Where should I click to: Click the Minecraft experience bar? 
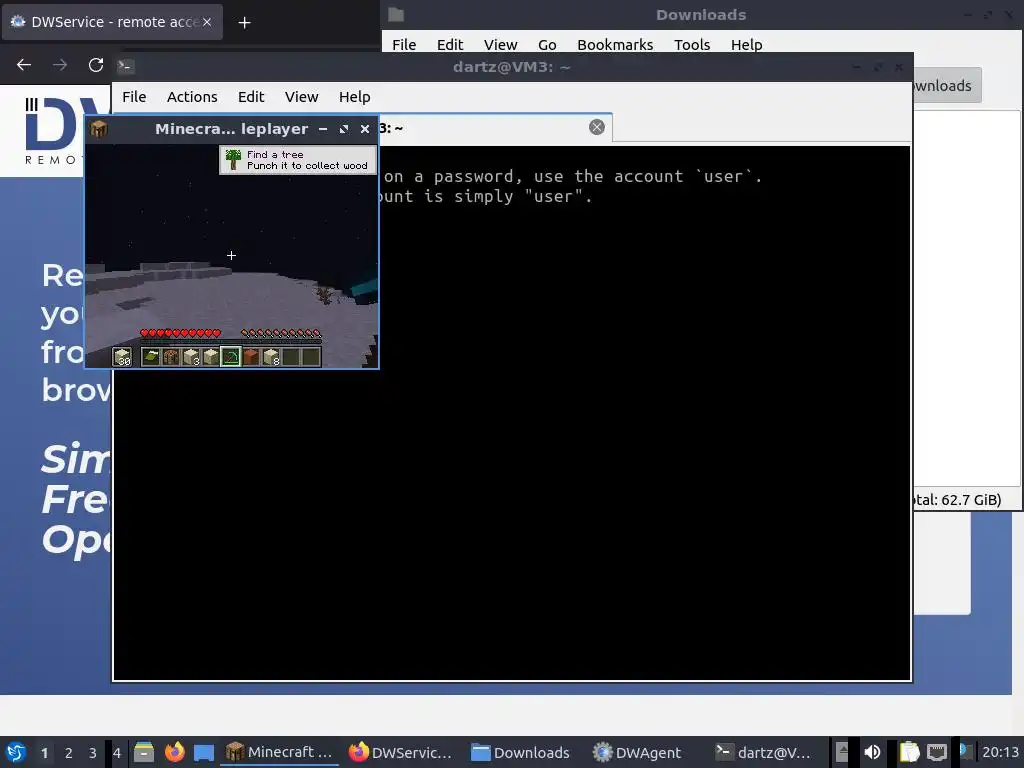(x=231, y=341)
